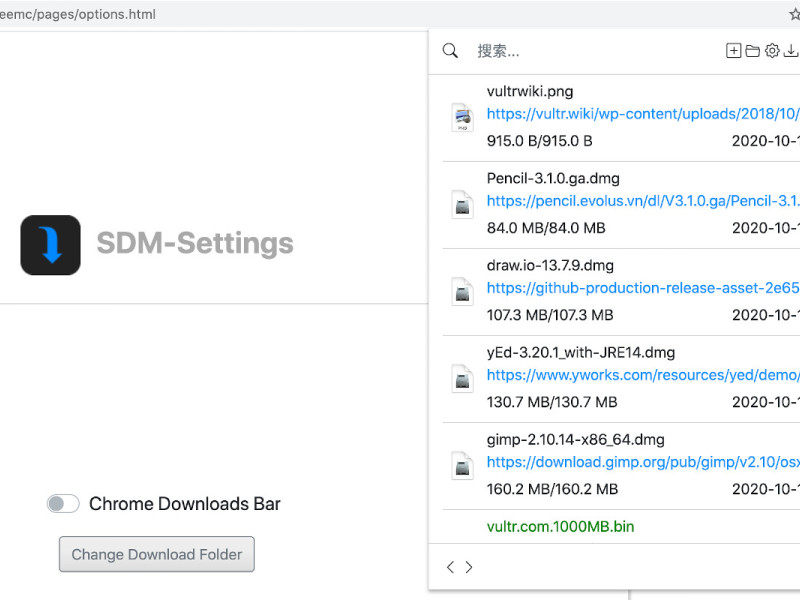Open the yworks.com resources yed link
Screen dimensions: 800x600
[x=643, y=376]
